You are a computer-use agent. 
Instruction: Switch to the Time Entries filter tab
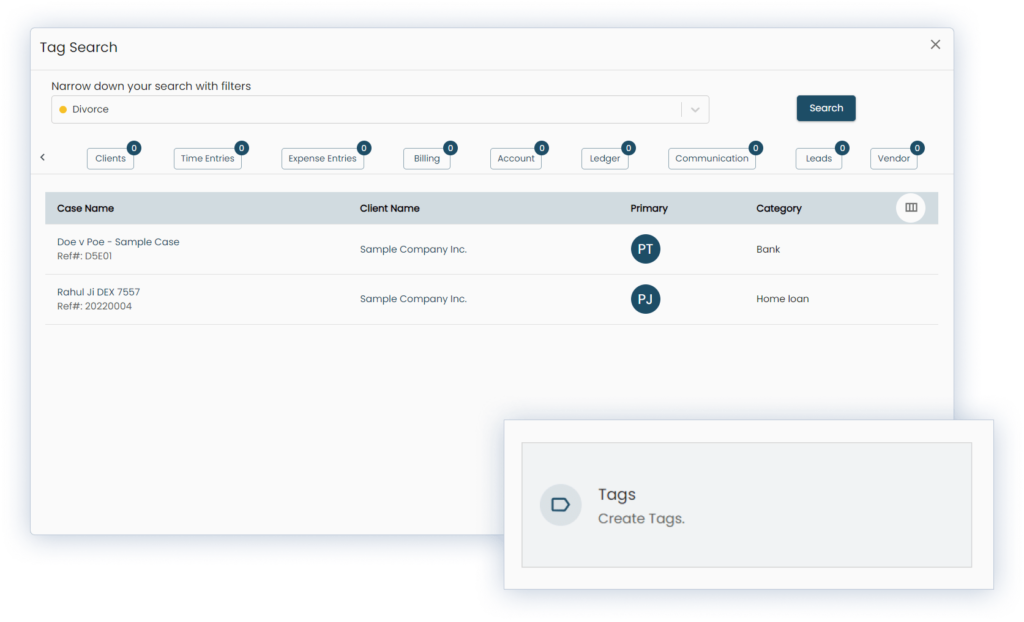[x=207, y=158]
